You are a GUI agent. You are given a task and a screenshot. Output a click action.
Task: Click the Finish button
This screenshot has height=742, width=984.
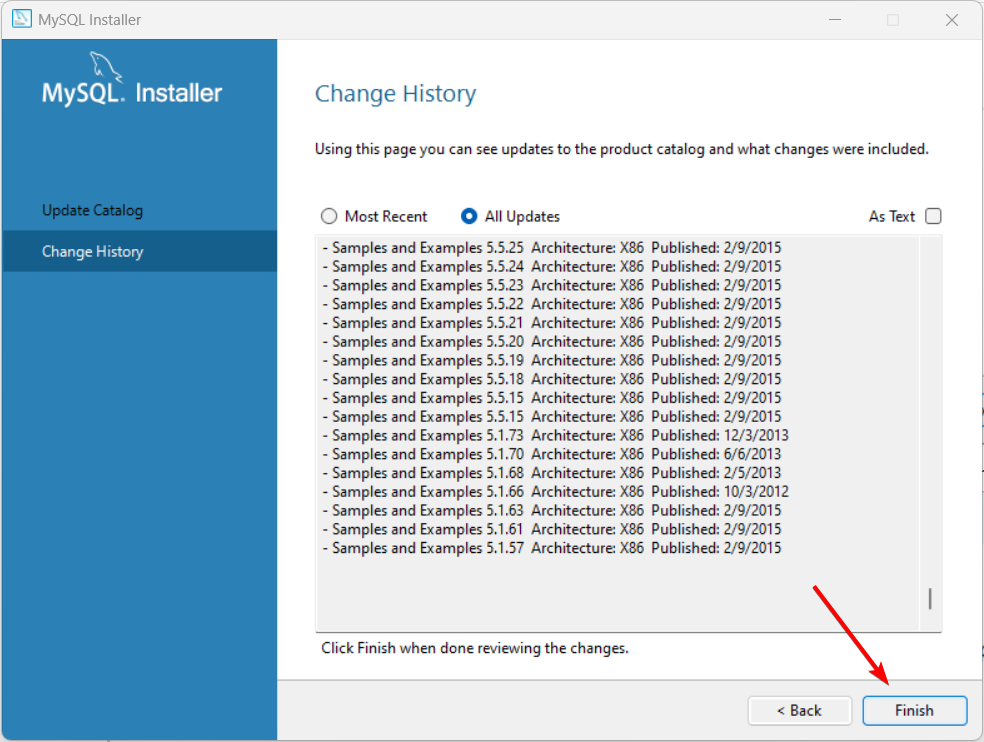click(914, 711)
